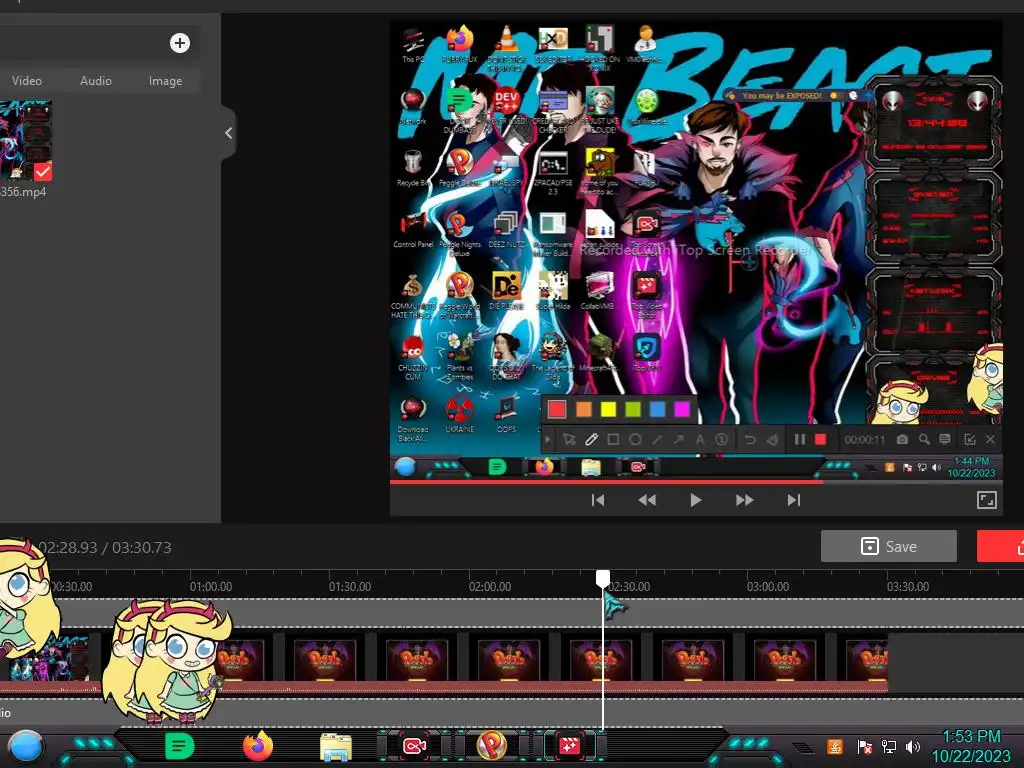Screen dimensions: 1024x768
Task: Open Firefox from the taskbar
Action: (258, 746)
